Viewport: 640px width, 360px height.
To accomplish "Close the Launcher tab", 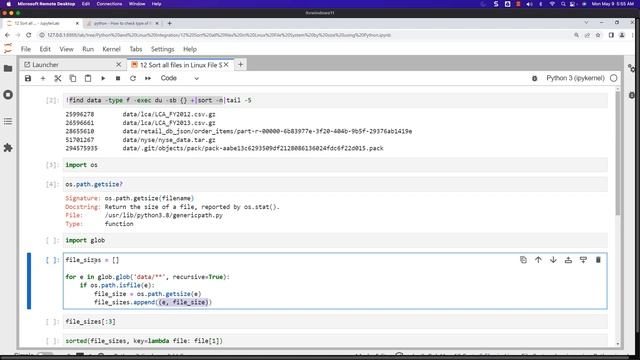I will coord(118,64).
